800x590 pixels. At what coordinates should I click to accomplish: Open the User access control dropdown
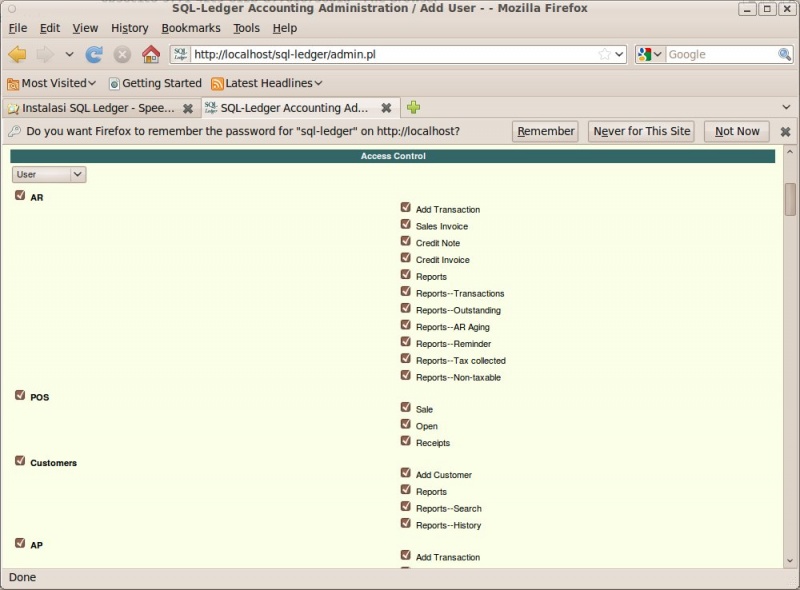point(48,173)
